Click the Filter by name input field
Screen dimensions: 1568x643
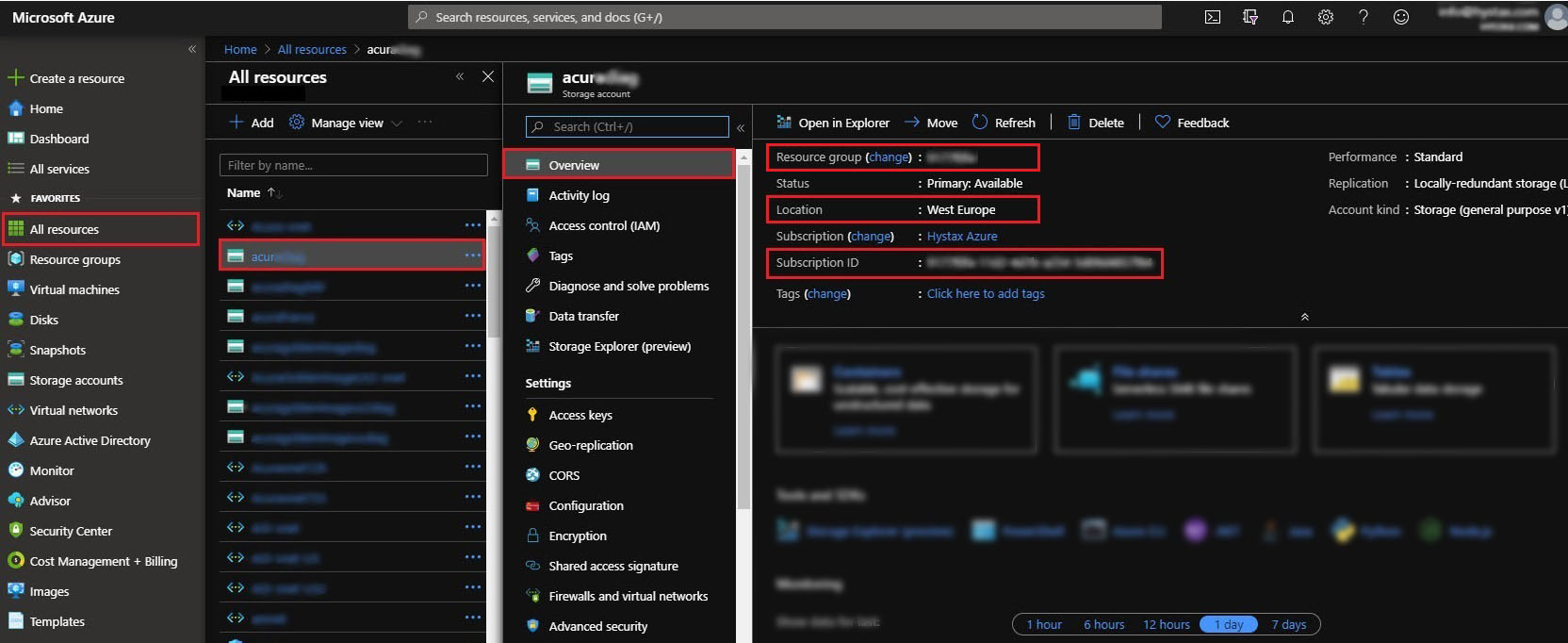click(x=353, y=165)
